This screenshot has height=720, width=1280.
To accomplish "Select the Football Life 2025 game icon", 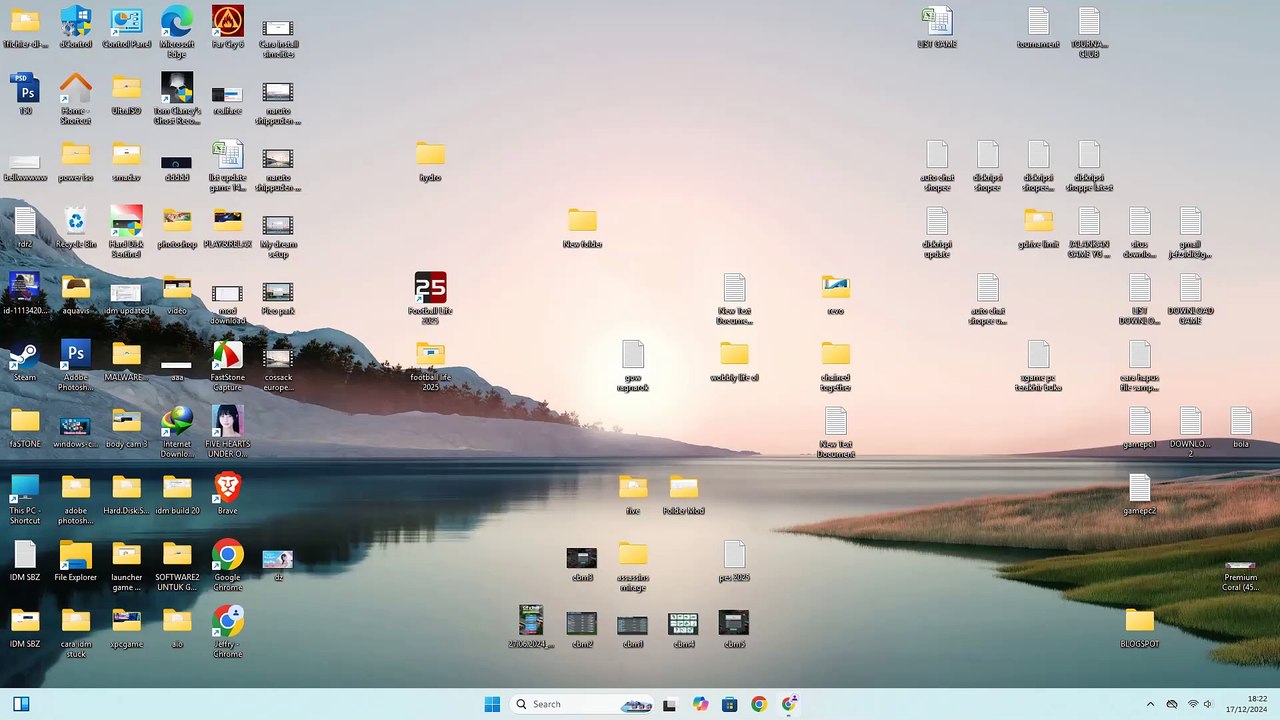I will (x=431, y=298).
